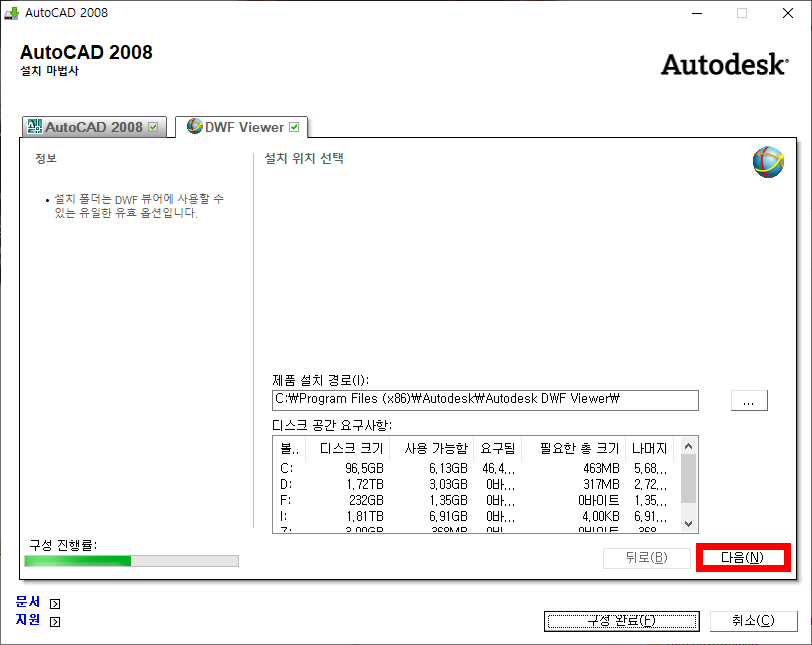Click the 취소(C) cancel button
Viewport: 812px width, 645px height.
[753, 621]
